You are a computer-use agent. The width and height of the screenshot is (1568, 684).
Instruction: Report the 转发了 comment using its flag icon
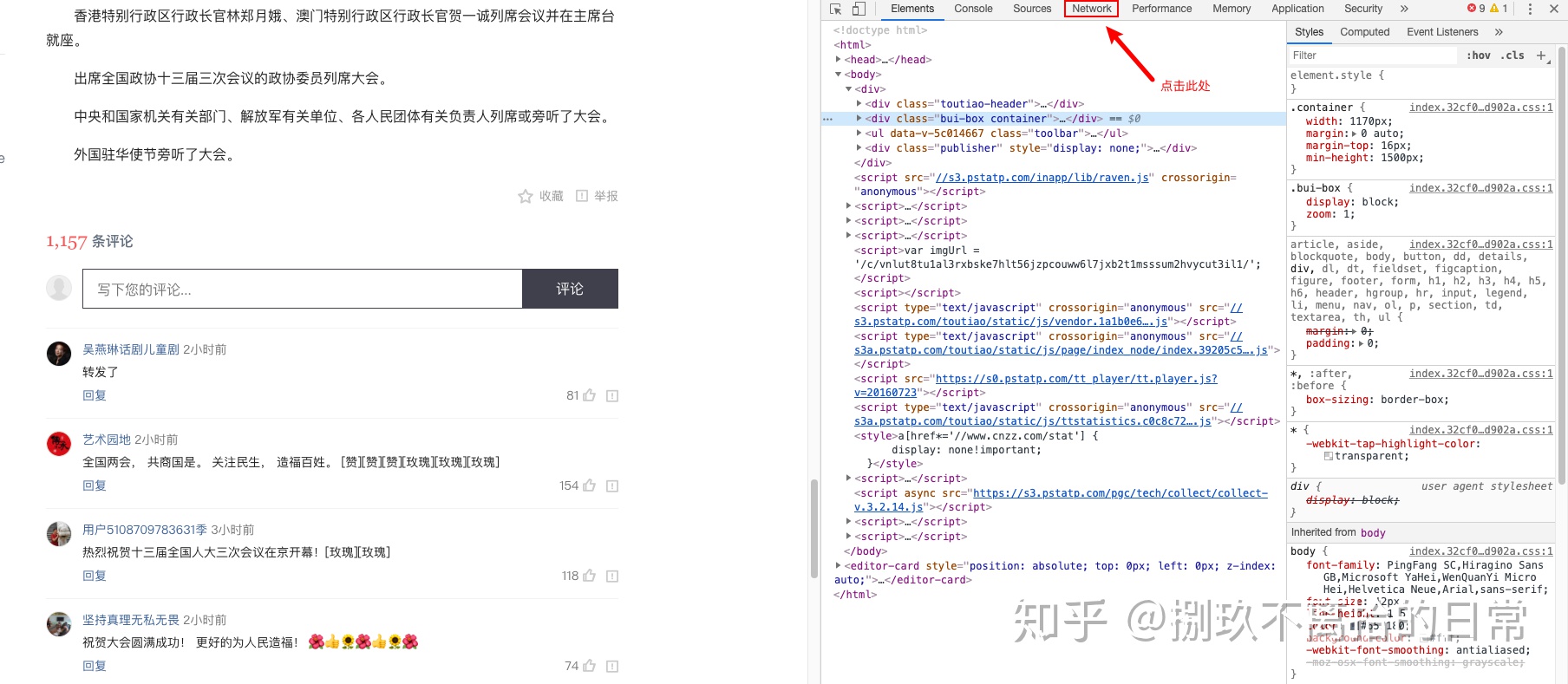pyautogui.click(x=612, y=396)
